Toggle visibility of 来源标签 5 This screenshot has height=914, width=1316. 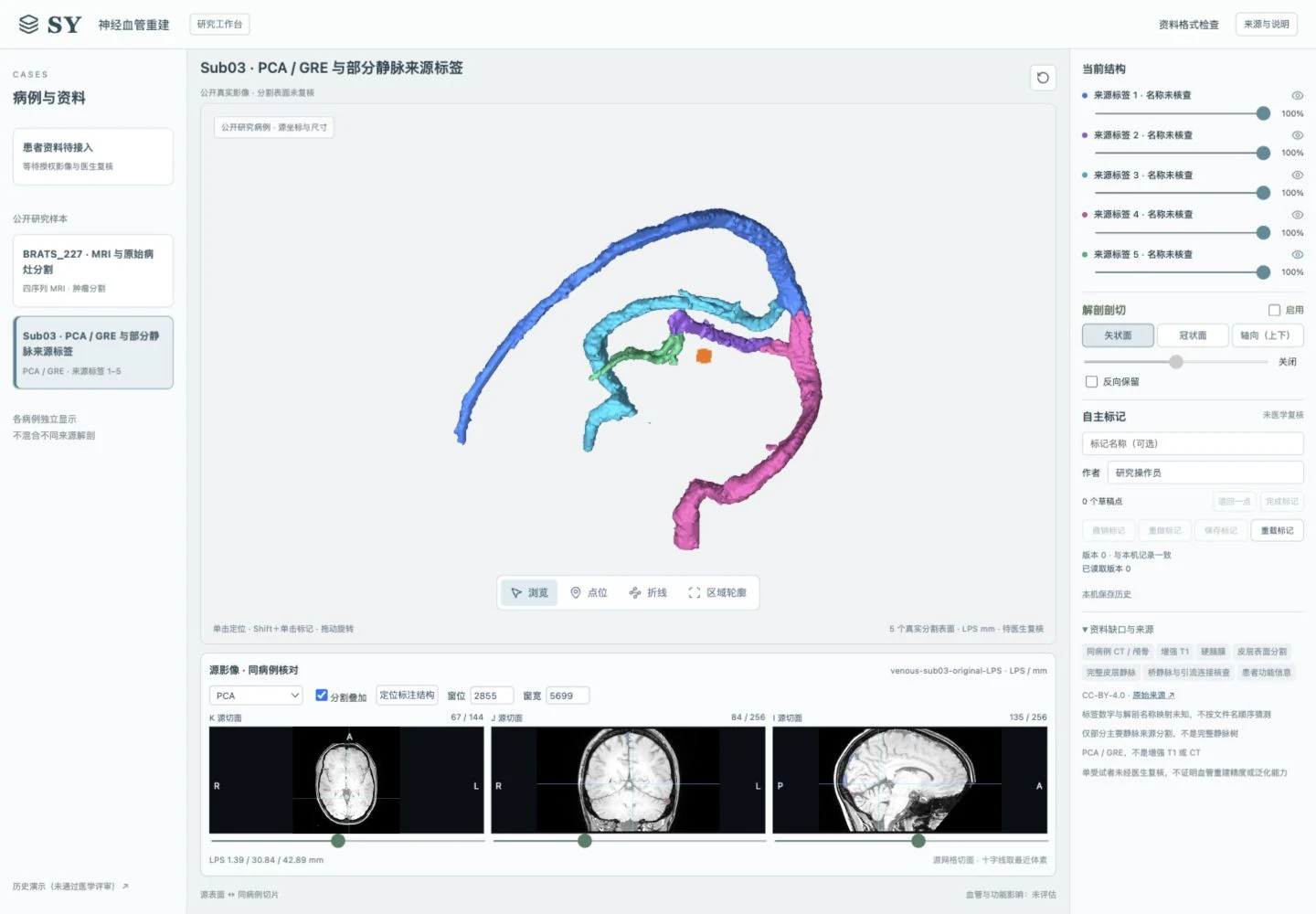tap(1297, 254)
